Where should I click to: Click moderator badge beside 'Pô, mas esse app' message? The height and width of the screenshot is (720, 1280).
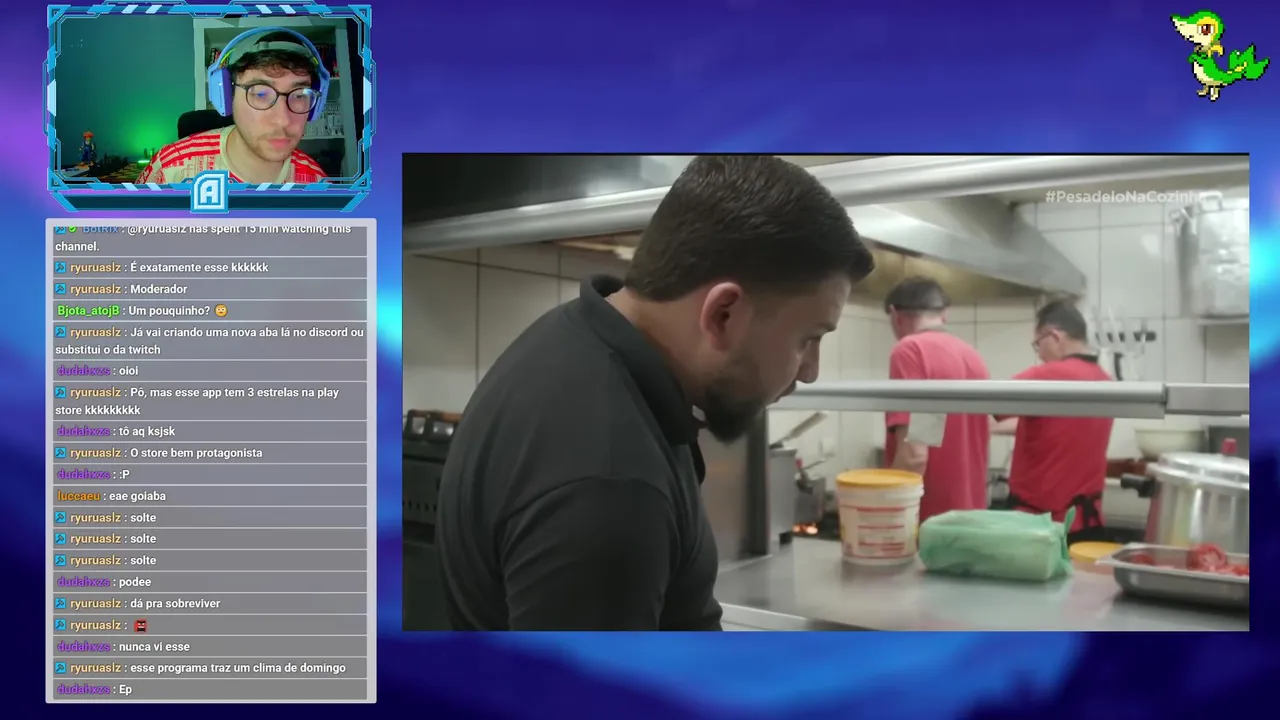60,392
